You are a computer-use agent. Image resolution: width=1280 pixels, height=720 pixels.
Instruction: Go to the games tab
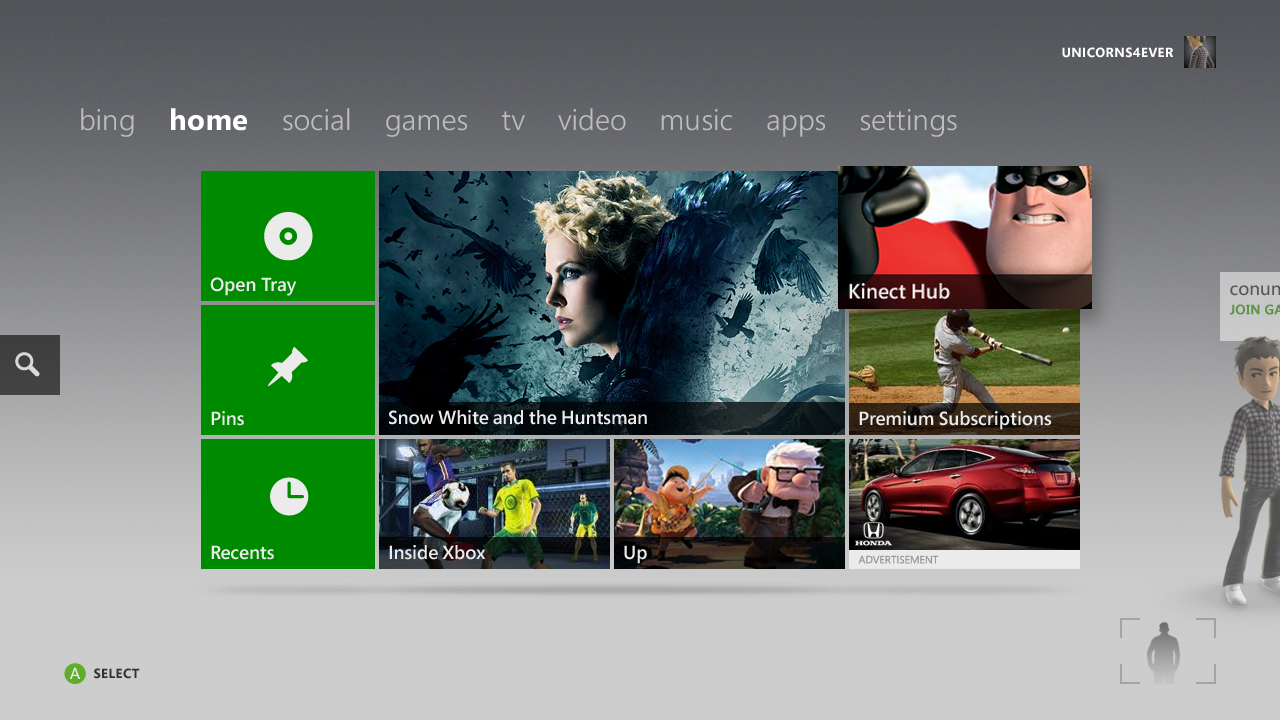coord(426,121)
